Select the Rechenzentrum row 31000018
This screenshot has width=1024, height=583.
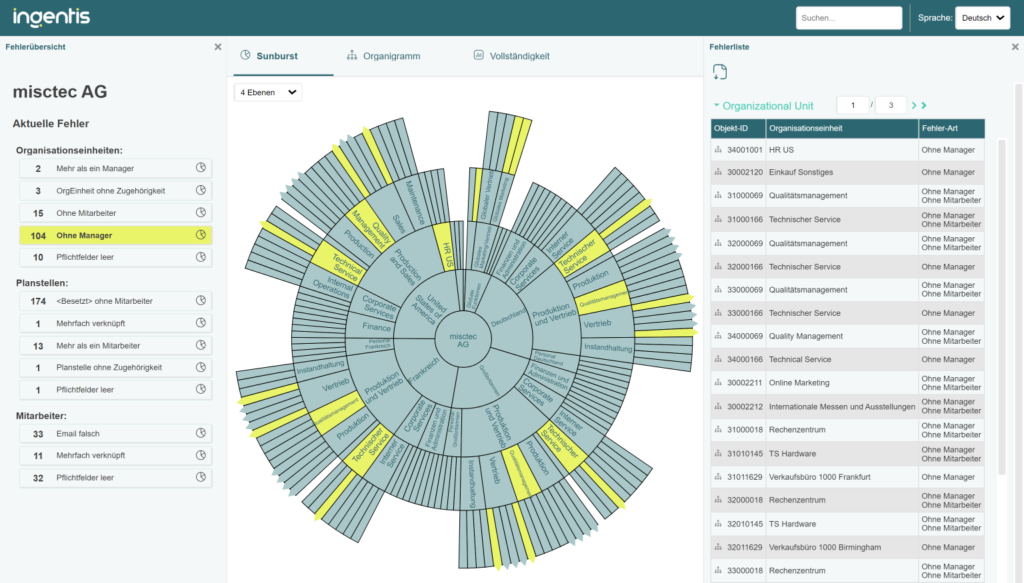[848, 430]
